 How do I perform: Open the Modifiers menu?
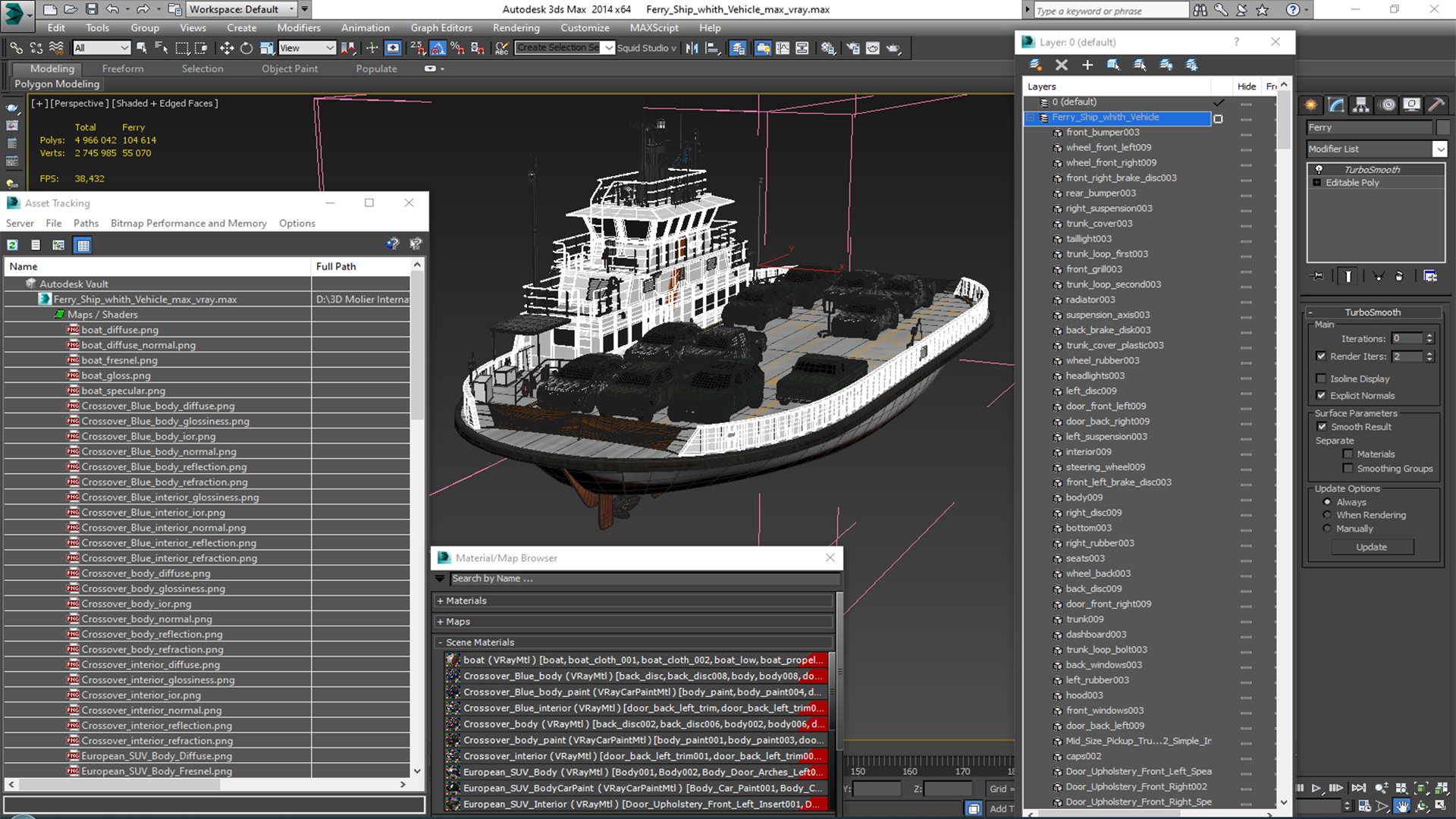(299, 28)
